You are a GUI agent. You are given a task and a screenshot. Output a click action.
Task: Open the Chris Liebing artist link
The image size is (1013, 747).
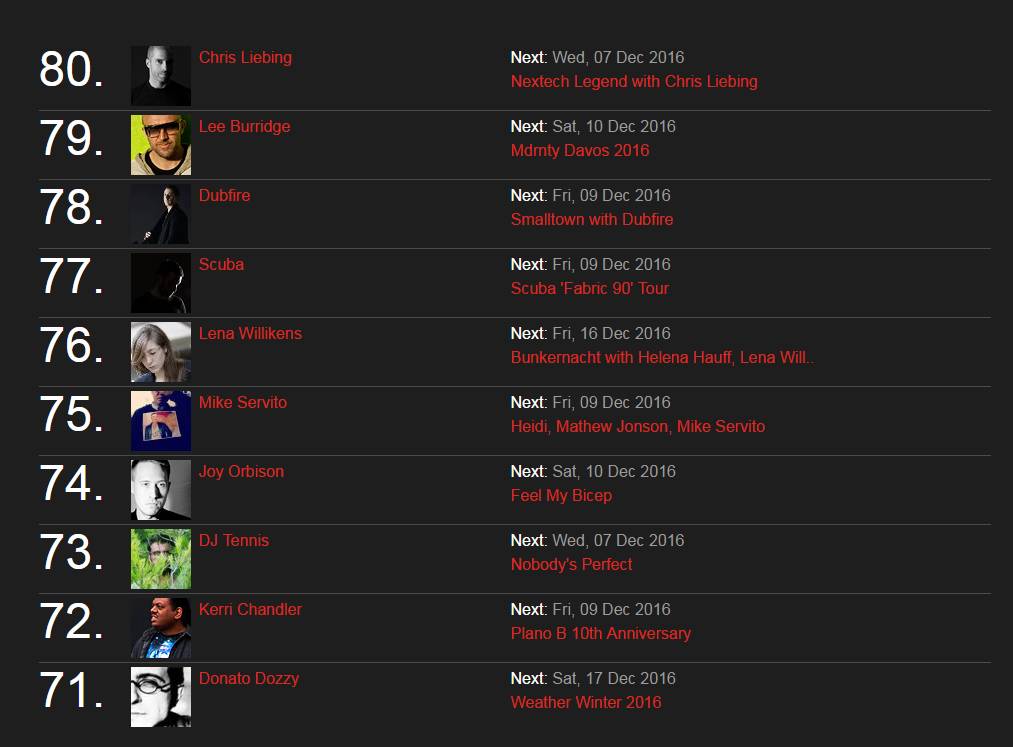click(x=245, y=58)
